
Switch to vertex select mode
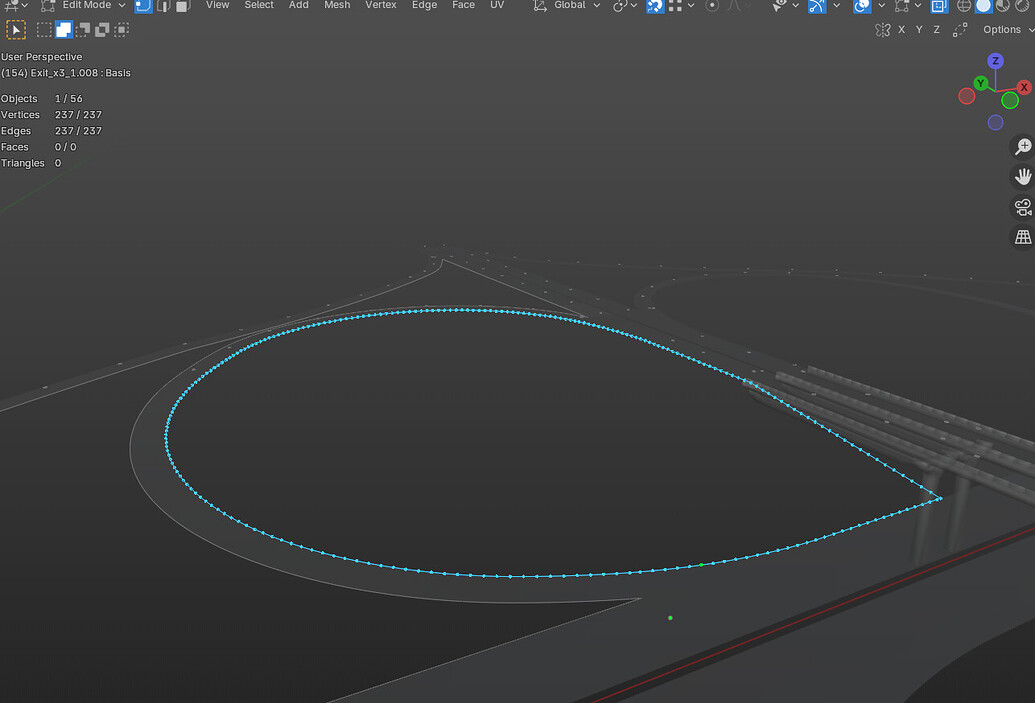pos(143,6)
